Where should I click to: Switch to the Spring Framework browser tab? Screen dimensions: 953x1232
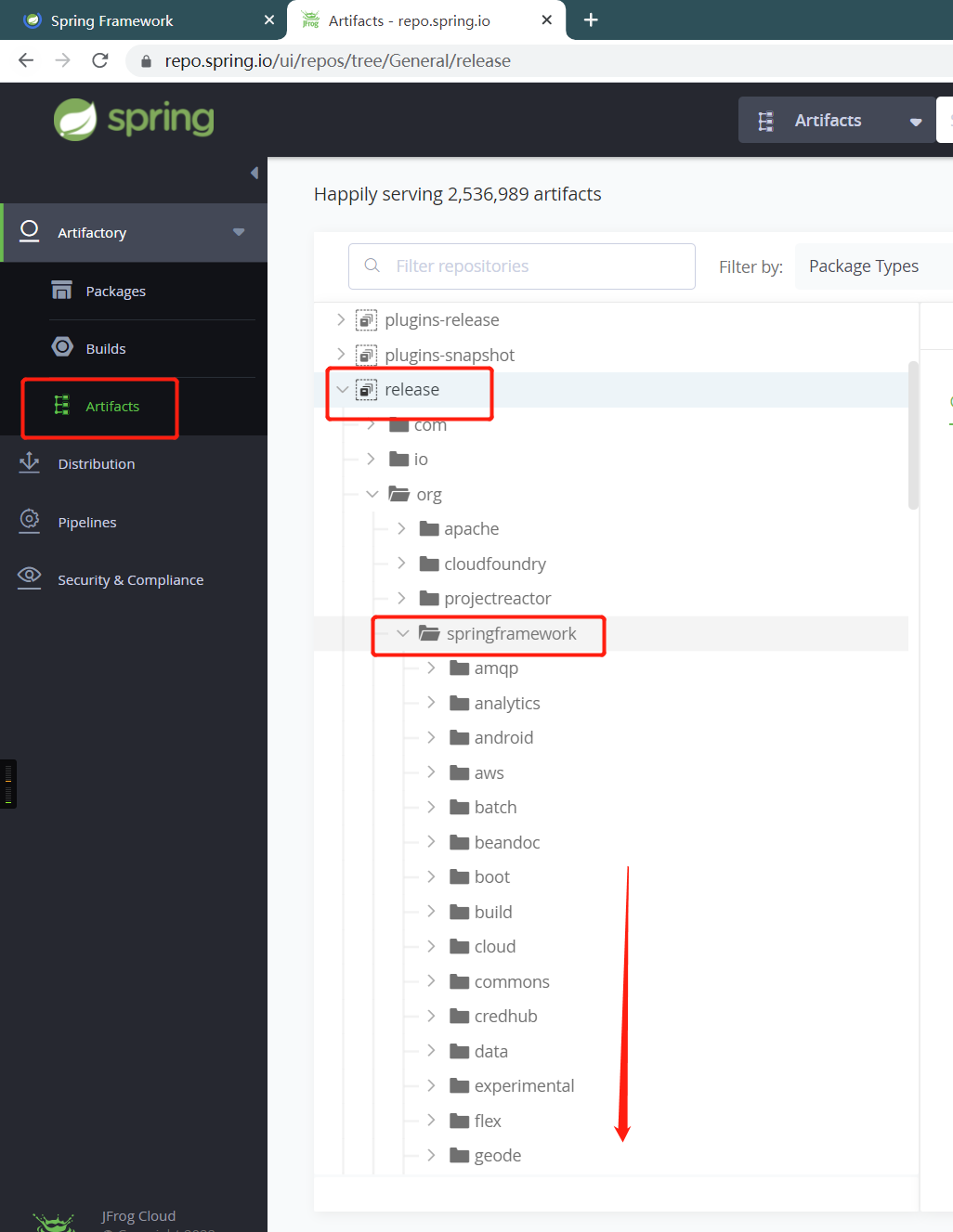click(x=111, y=20)
